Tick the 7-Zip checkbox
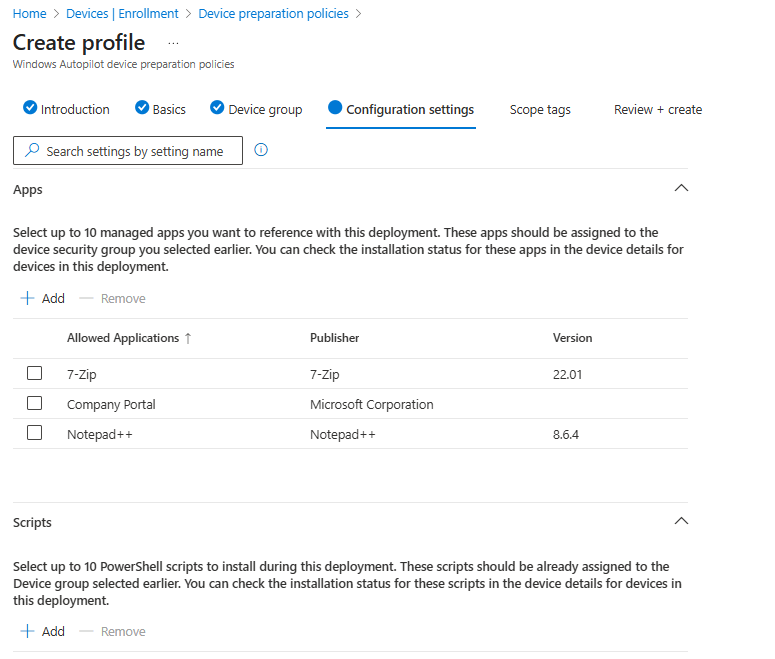The width and height of the screenshot is (775, 659). point(35,373)
